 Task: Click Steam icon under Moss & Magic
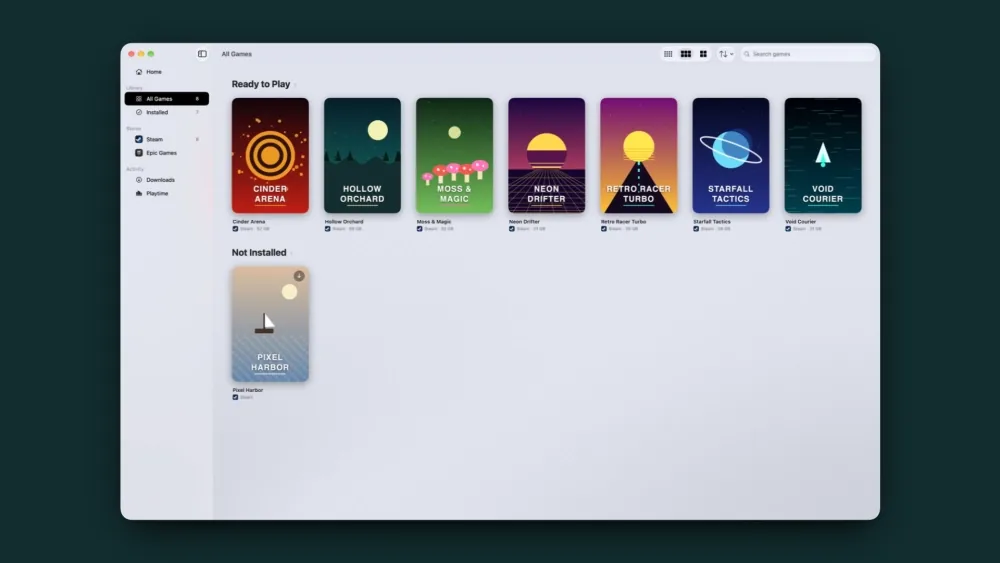[x=420, y=229]
